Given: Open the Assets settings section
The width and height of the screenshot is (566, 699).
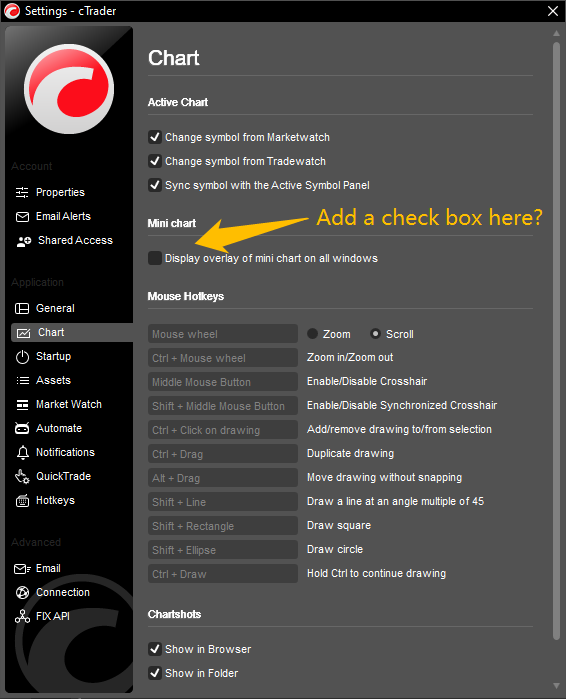Looking at the screenshot, I should (53, 380).
